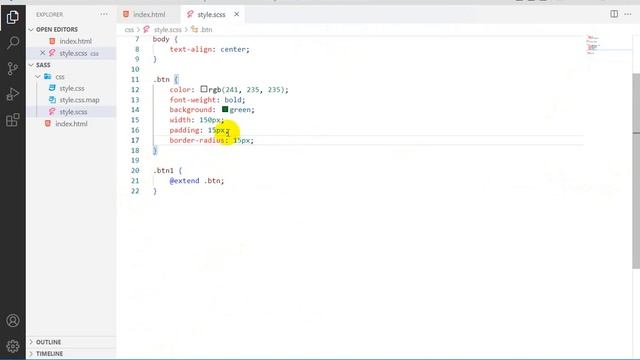
Task: Click the 'text-align: center;' line
Action: tap(209, 49)
